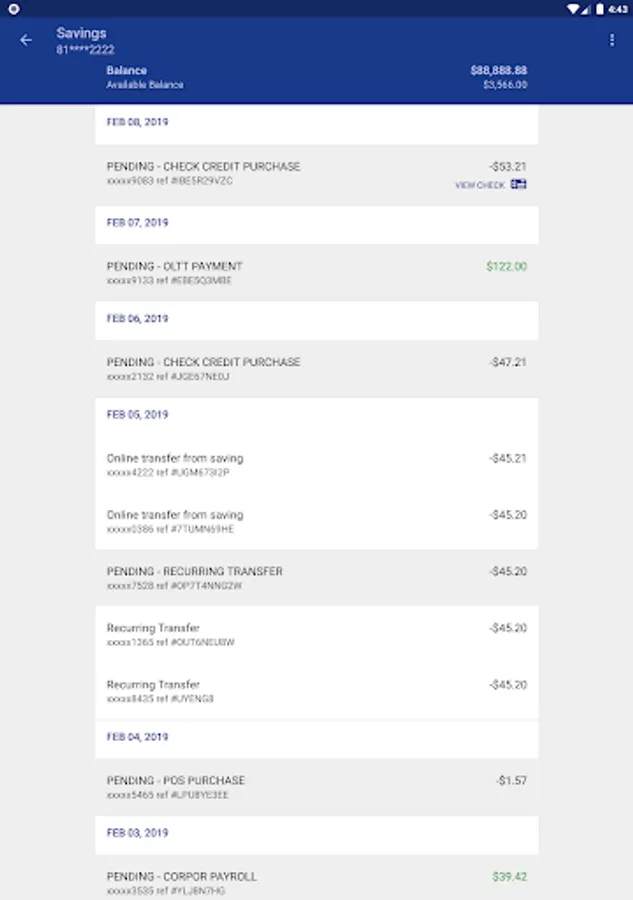Viewport: 633px width, 900px height.
Task: Tap the FEB 05, 2019 date header
Action: (138, 414)
